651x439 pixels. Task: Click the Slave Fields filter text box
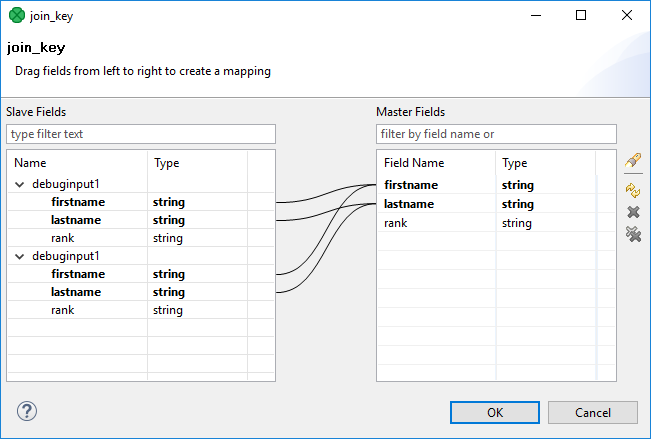pos(140,133)
